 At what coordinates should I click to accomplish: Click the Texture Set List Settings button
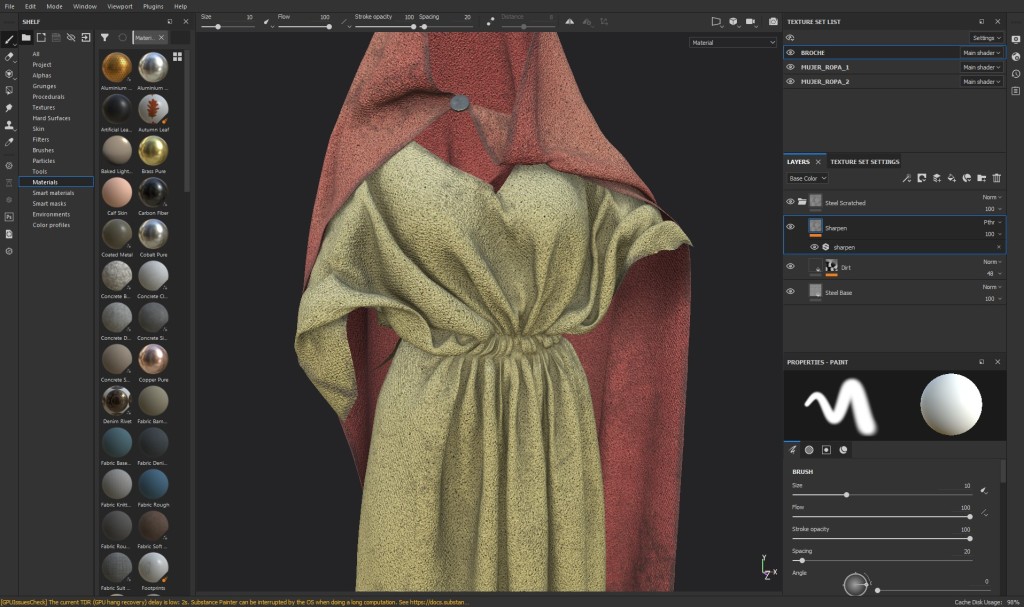(985, 37)
